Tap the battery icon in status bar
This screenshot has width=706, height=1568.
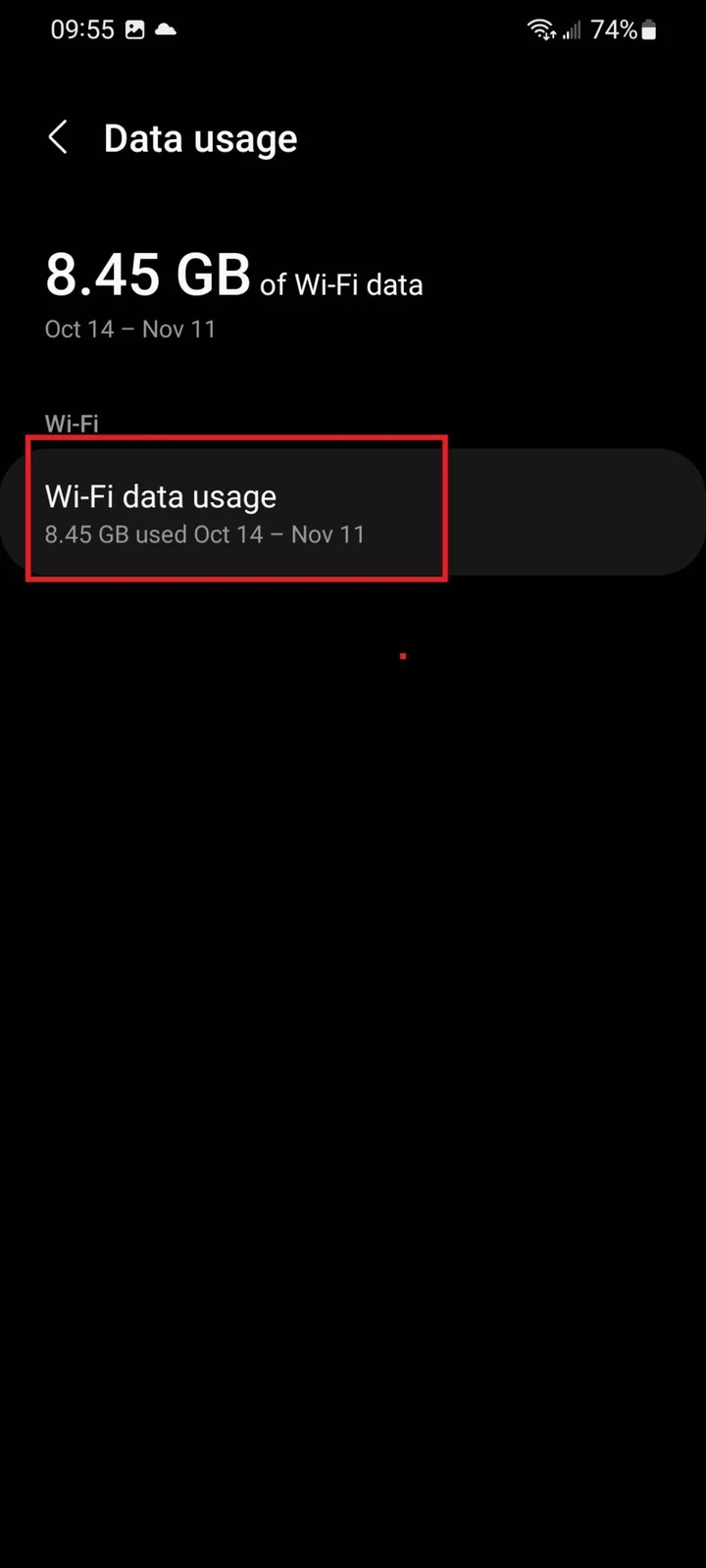click(648, 30)
